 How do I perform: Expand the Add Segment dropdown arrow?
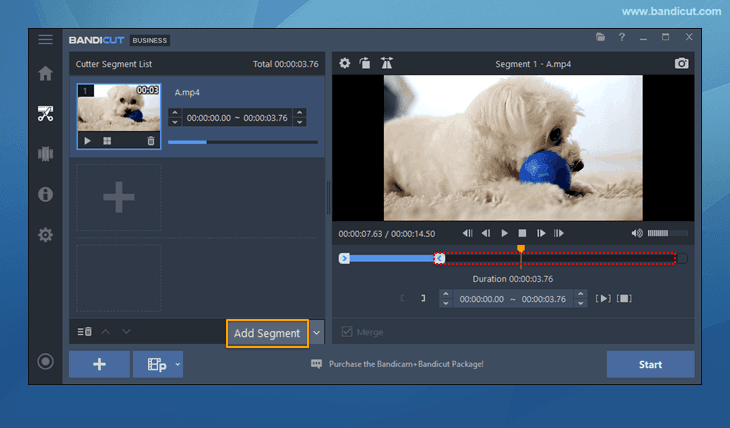point(317,333)
